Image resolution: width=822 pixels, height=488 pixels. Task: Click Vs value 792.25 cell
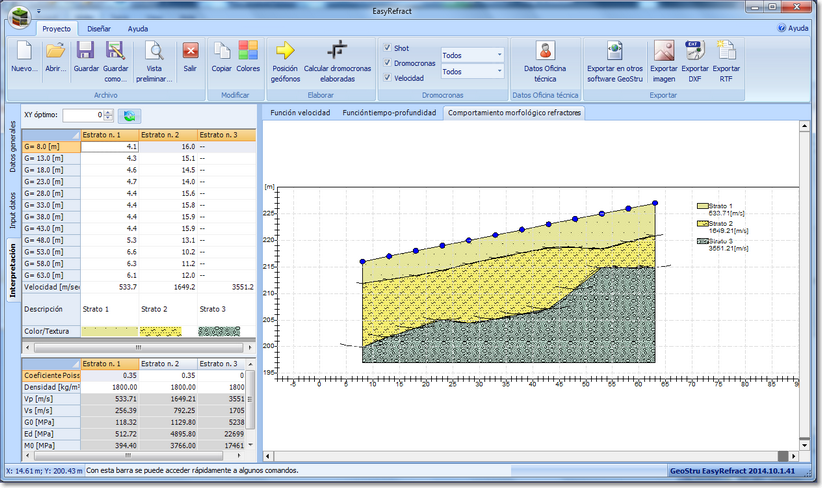pos(168,410)
